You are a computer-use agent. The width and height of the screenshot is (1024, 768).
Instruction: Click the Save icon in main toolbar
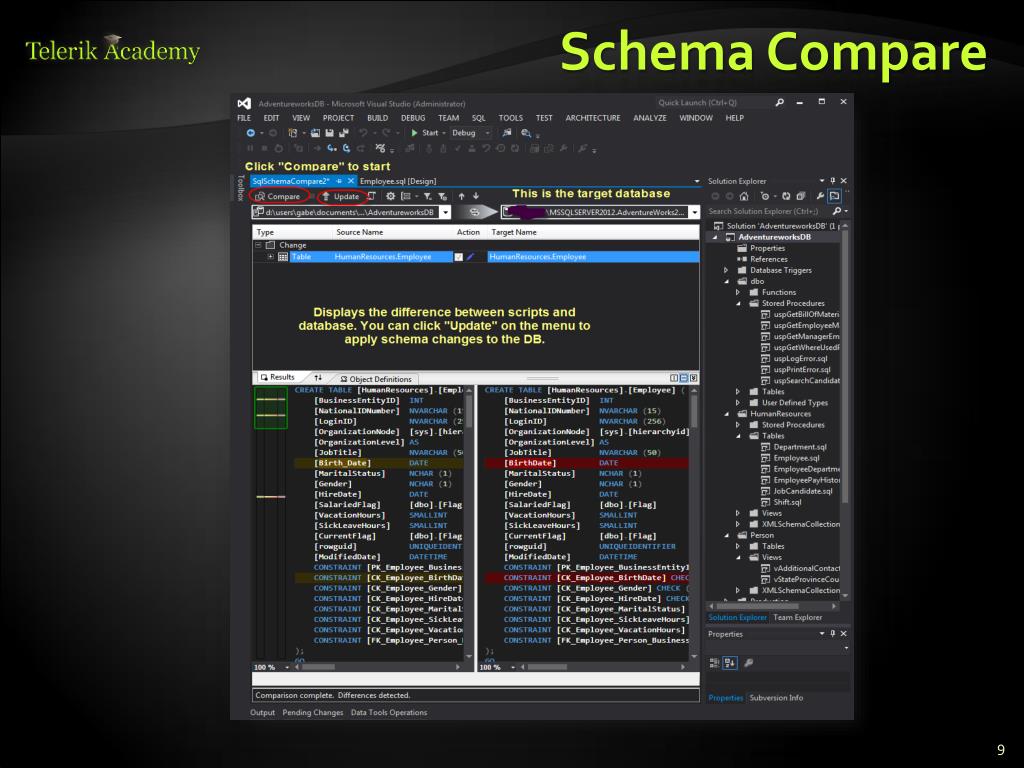(x=330, y=133)
